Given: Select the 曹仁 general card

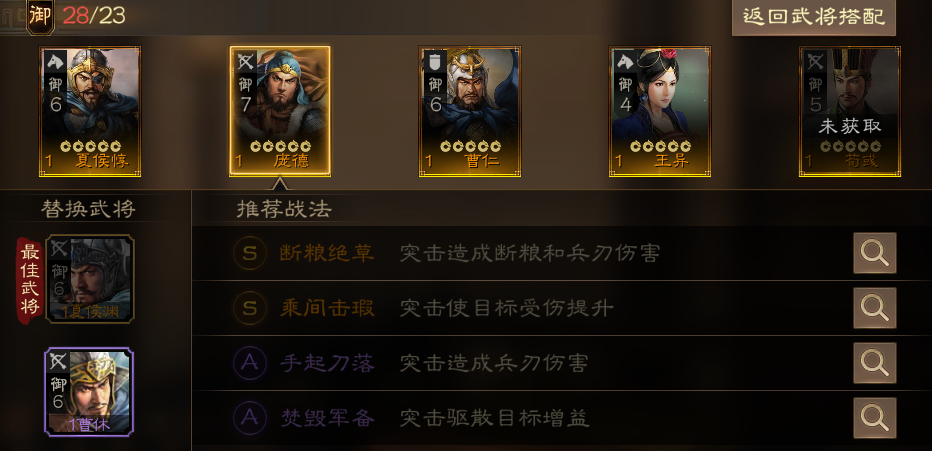Looking at the screenshot, I should (x=470, y=112).
